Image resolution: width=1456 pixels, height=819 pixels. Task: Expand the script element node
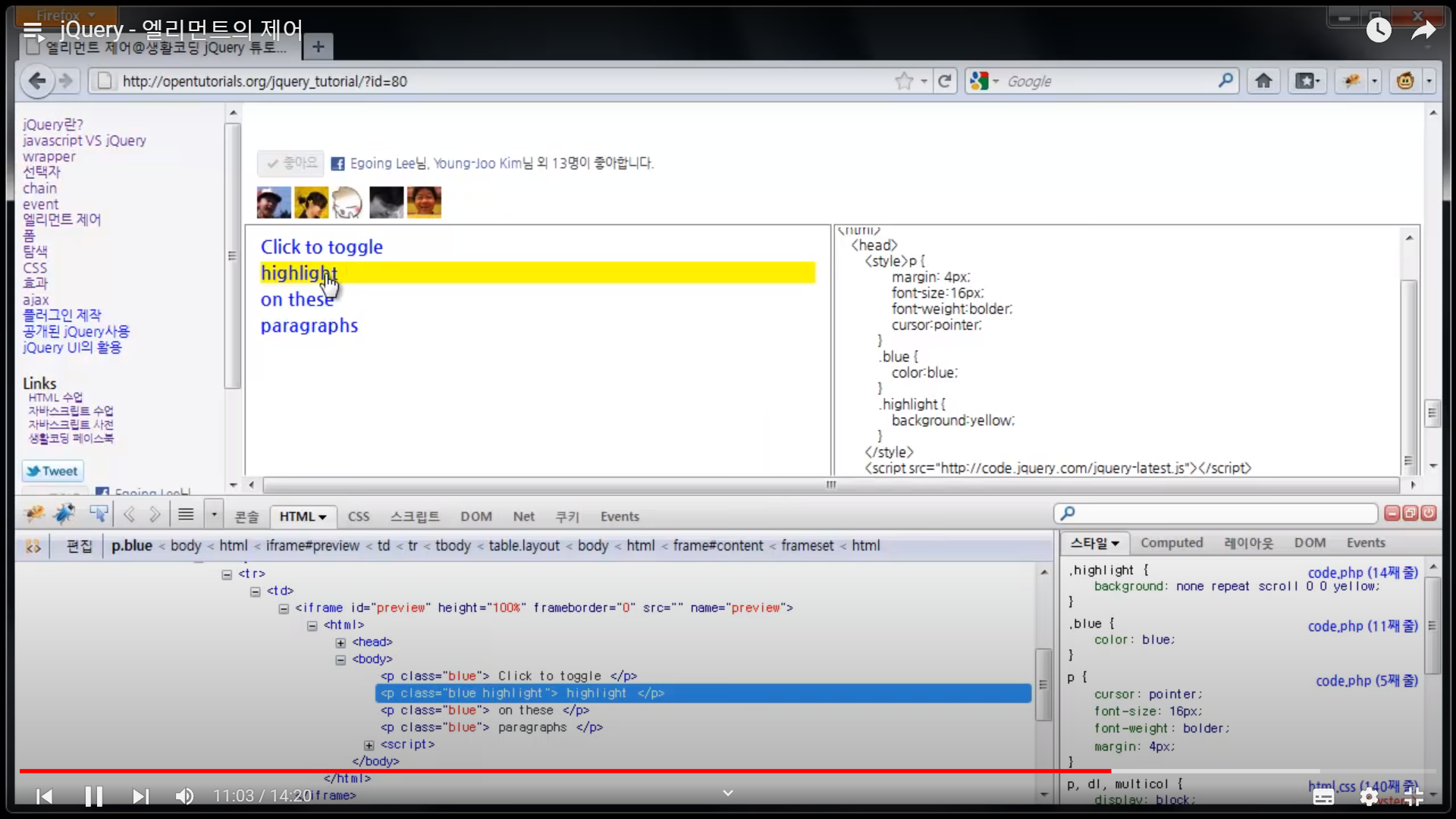[369, 745]
